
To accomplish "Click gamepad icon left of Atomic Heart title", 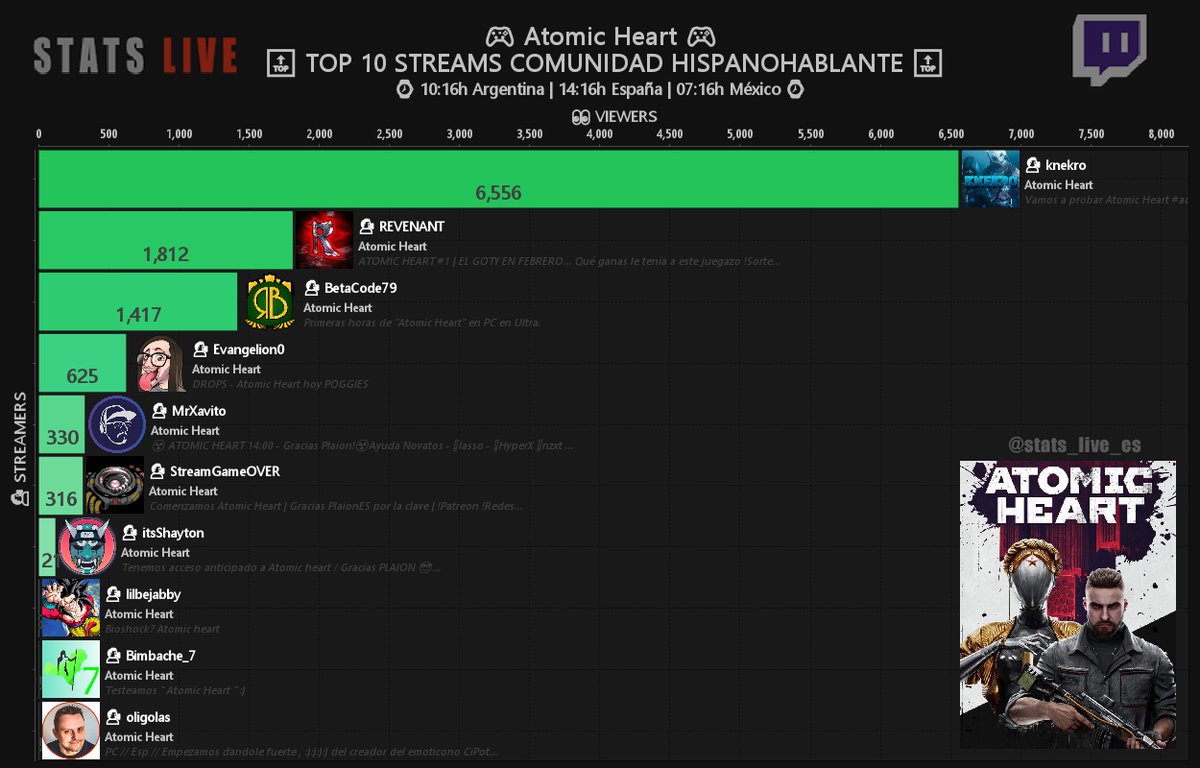I will pos(500,37).
